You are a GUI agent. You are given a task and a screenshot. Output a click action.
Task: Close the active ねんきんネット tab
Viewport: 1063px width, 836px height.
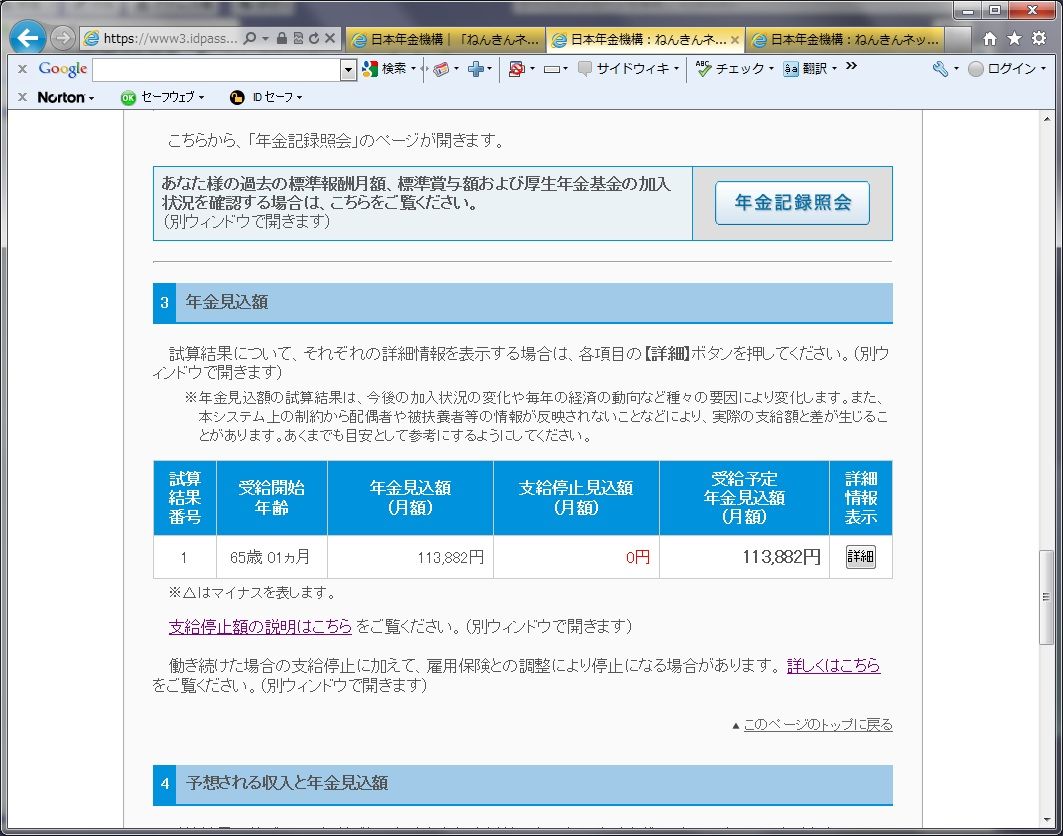(x=735, y=40)
